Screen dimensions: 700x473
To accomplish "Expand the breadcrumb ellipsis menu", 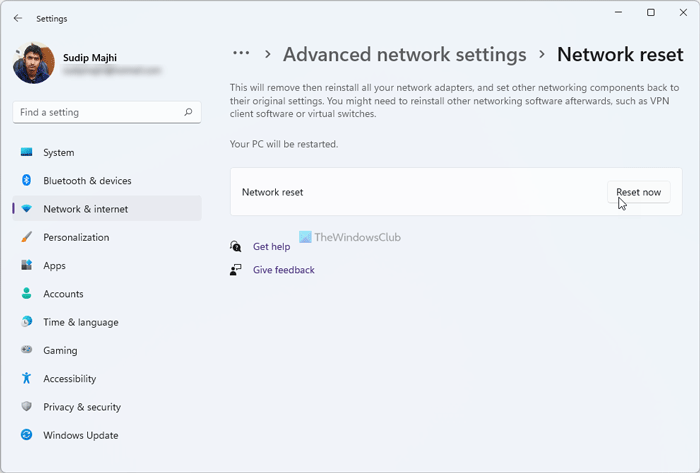I will tap(241, 54).
